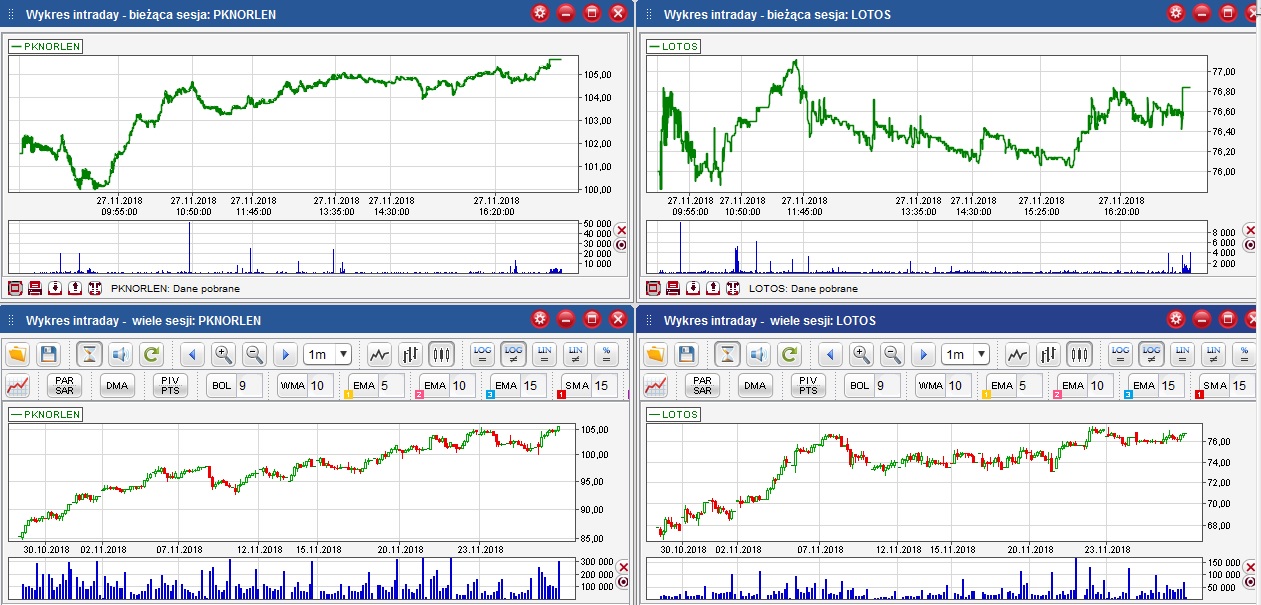
Task: Click the open folder icon in PKNORLEN toolbar
Action: [x=18, y=354]
